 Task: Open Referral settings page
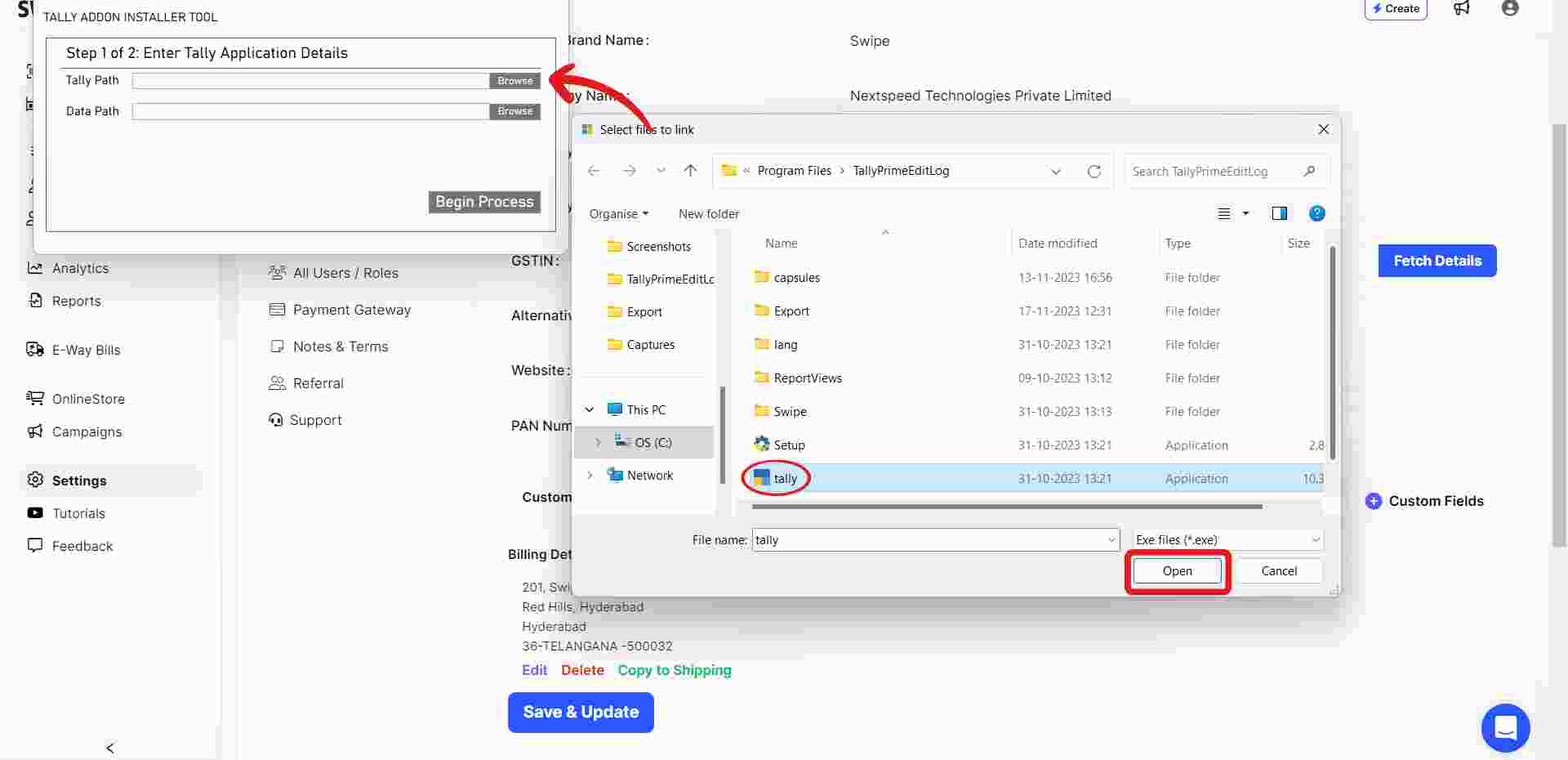pos(306,383)
